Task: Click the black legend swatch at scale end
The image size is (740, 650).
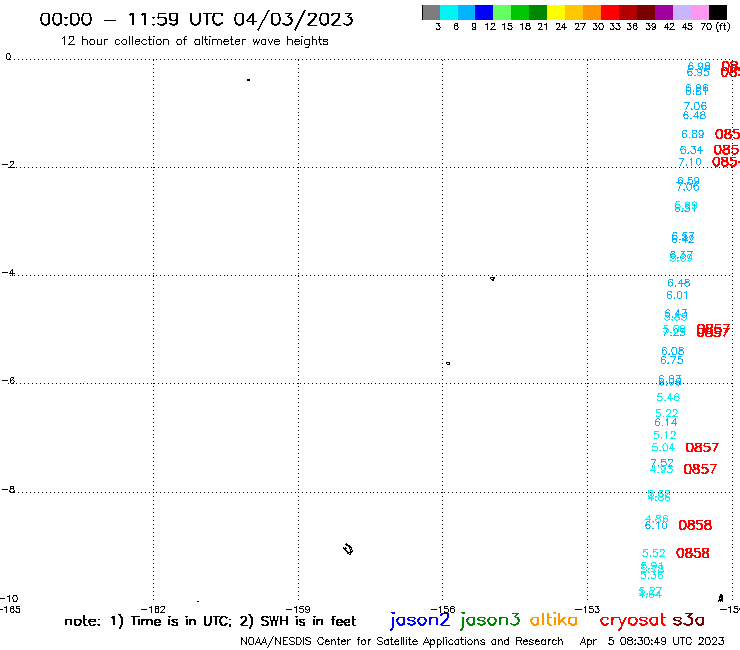Action: pos(718,12)
